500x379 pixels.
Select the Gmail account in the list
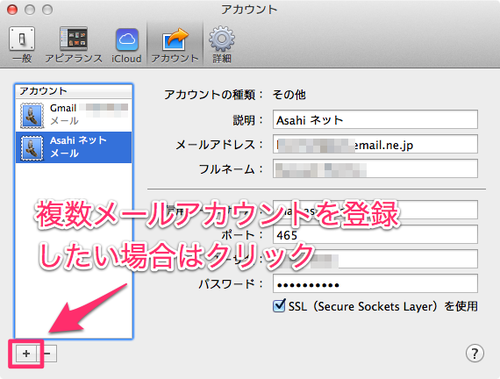(74, 115)
